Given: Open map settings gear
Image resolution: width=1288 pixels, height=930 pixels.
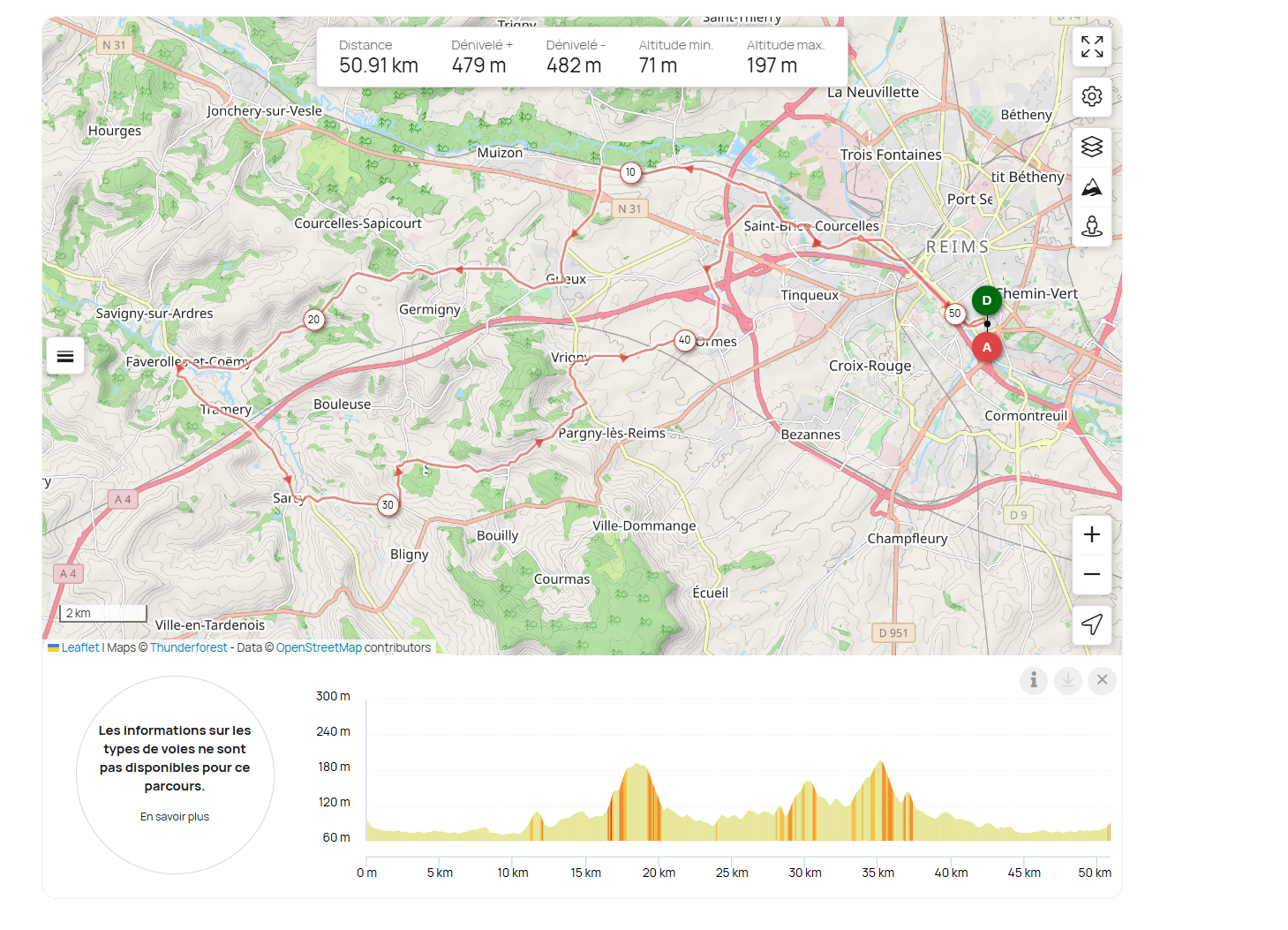Looking at the screenshot, I should (x=1091, y=96).
